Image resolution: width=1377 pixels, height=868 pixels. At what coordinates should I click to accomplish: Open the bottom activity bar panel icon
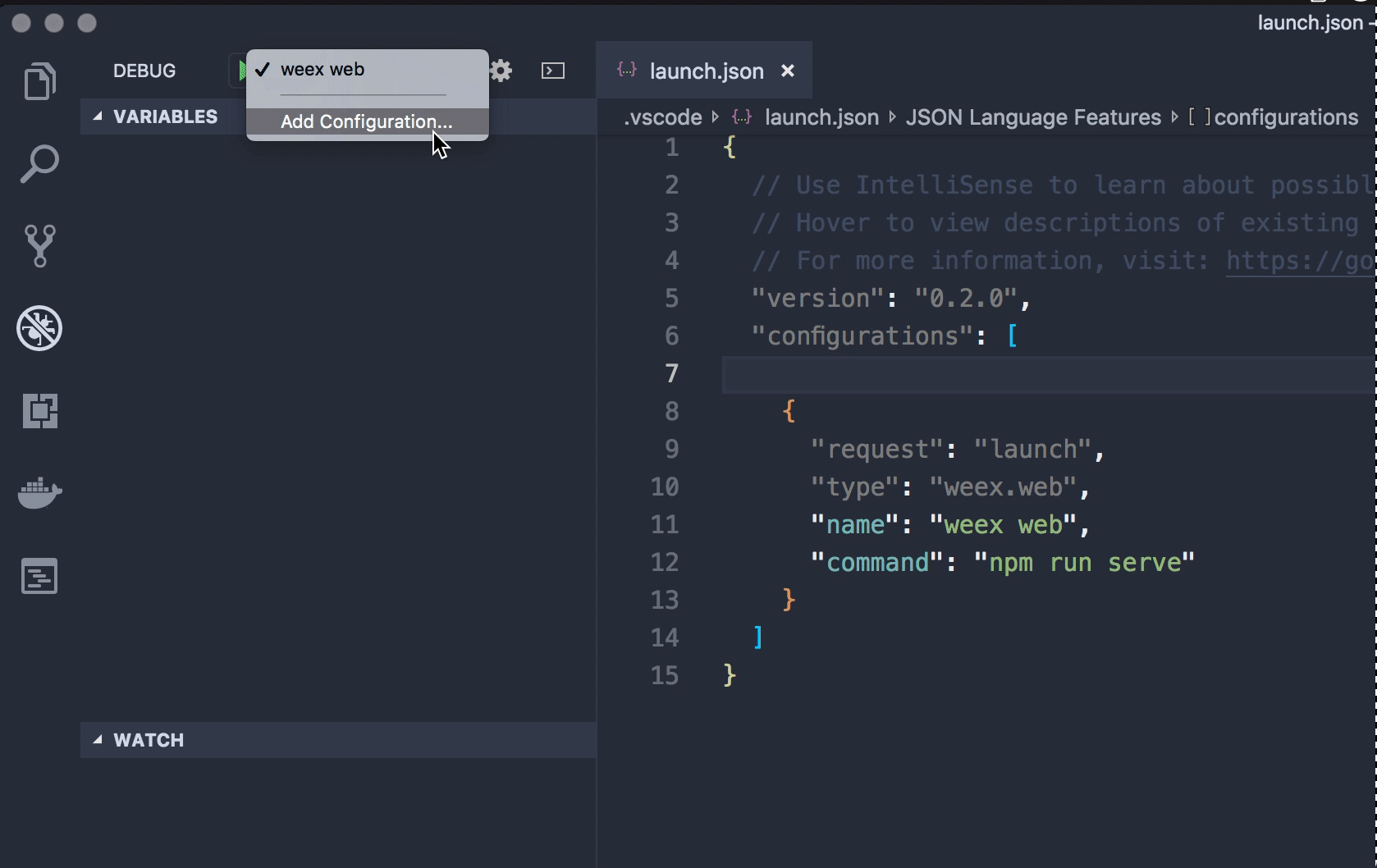click(x=39, y=576)
